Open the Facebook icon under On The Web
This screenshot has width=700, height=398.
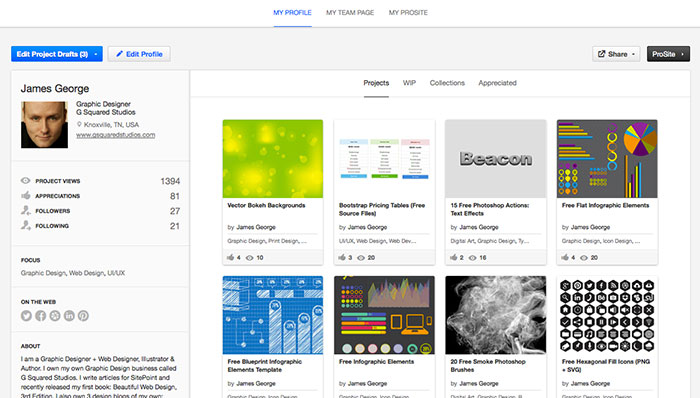pyautogui.click(x=41, y=316)
